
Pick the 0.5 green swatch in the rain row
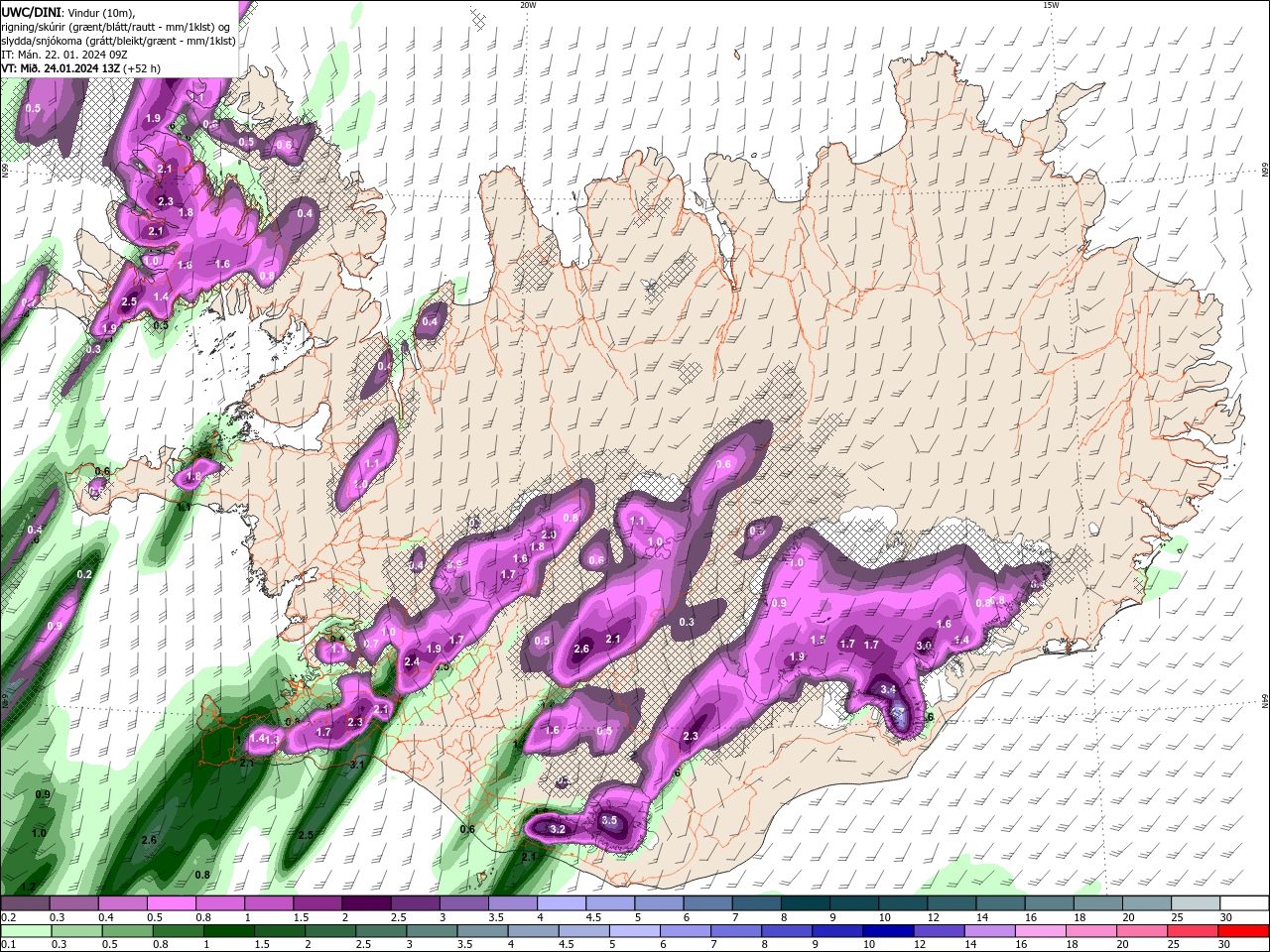tap(128, 931)
